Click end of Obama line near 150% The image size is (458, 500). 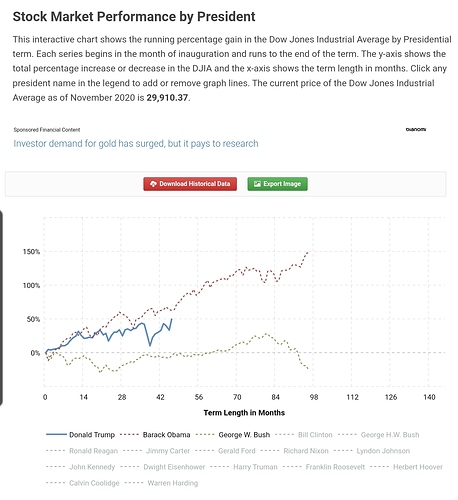coord(308,252)
